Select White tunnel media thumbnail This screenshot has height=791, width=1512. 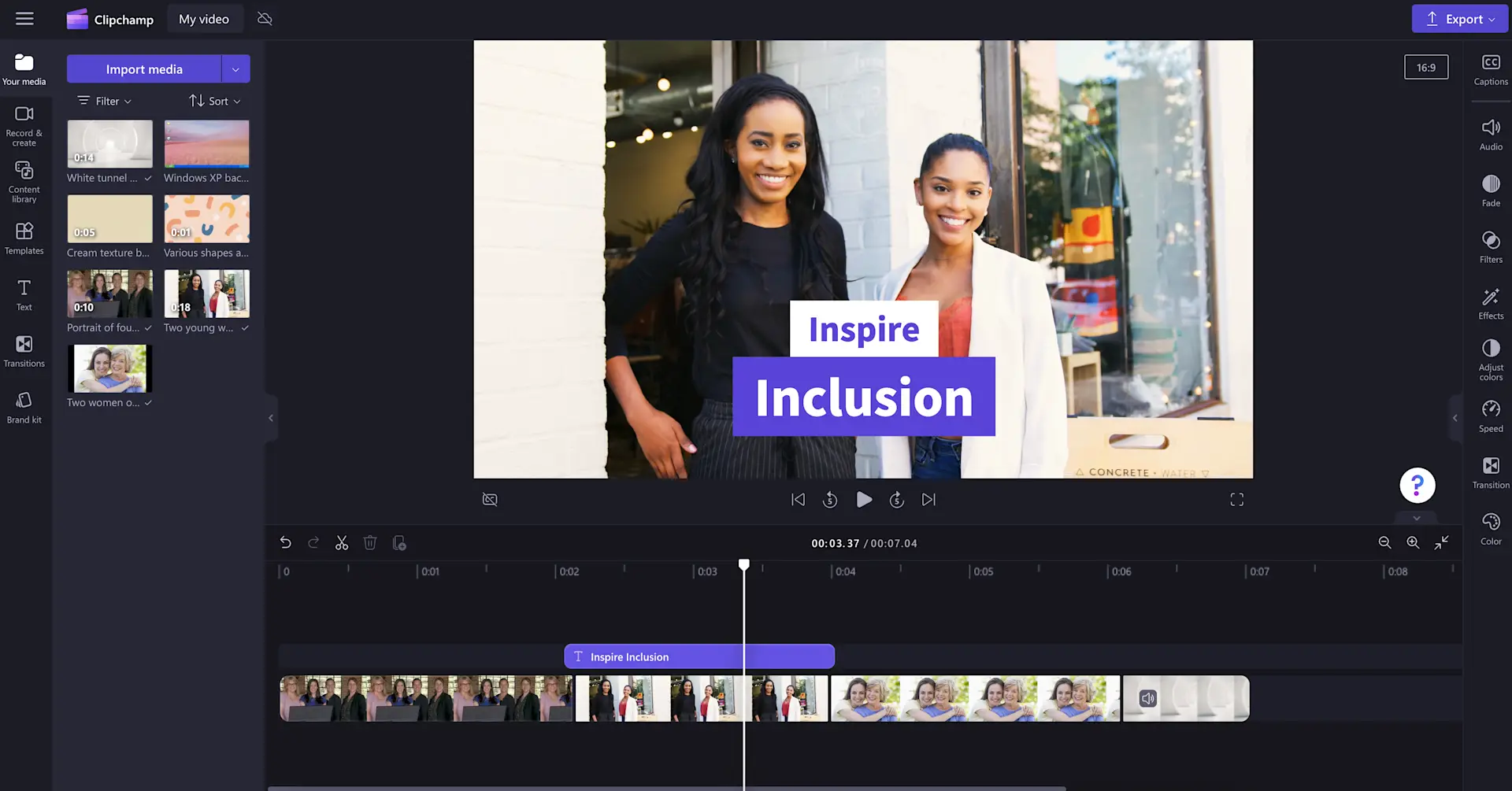(109, 144)
